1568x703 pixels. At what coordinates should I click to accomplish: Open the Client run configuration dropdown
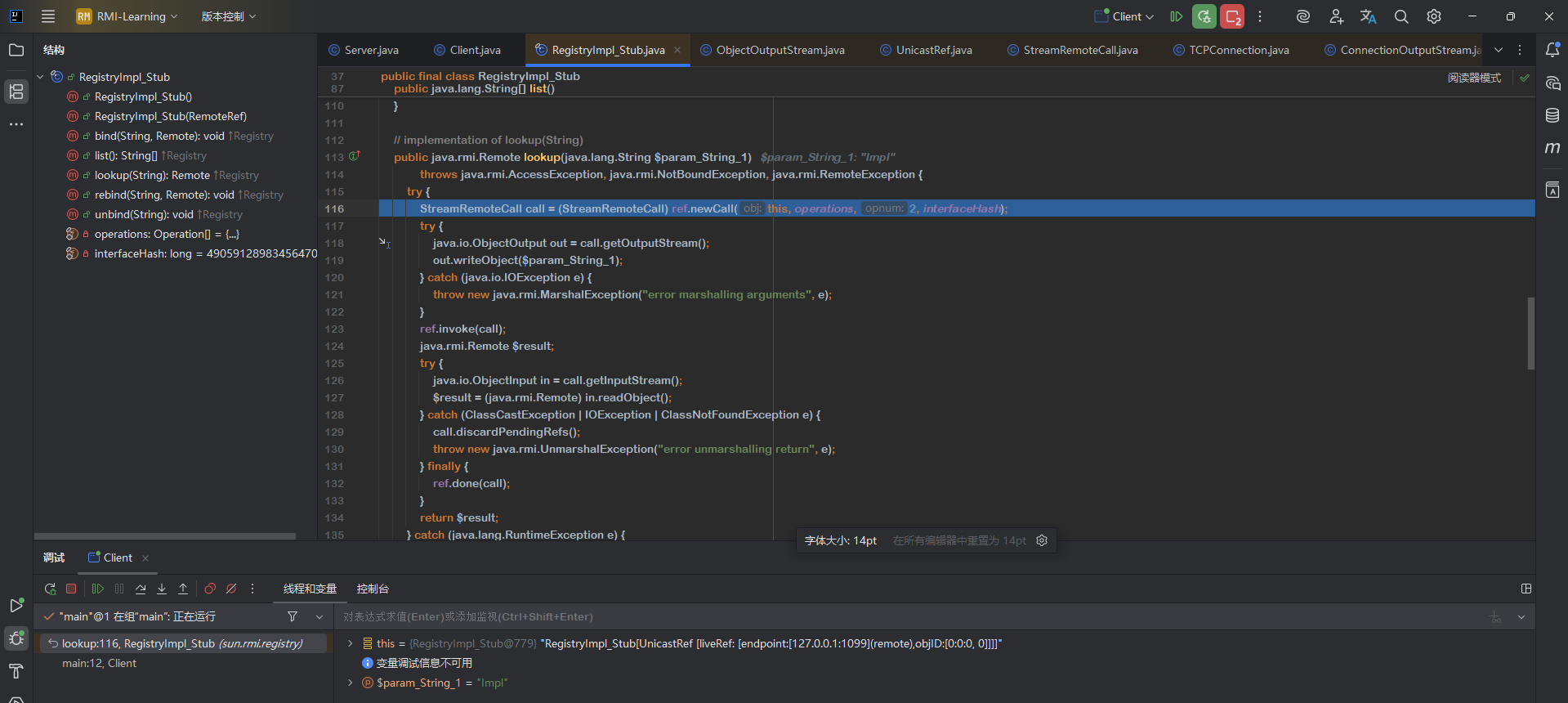[x=1125, y=16]
